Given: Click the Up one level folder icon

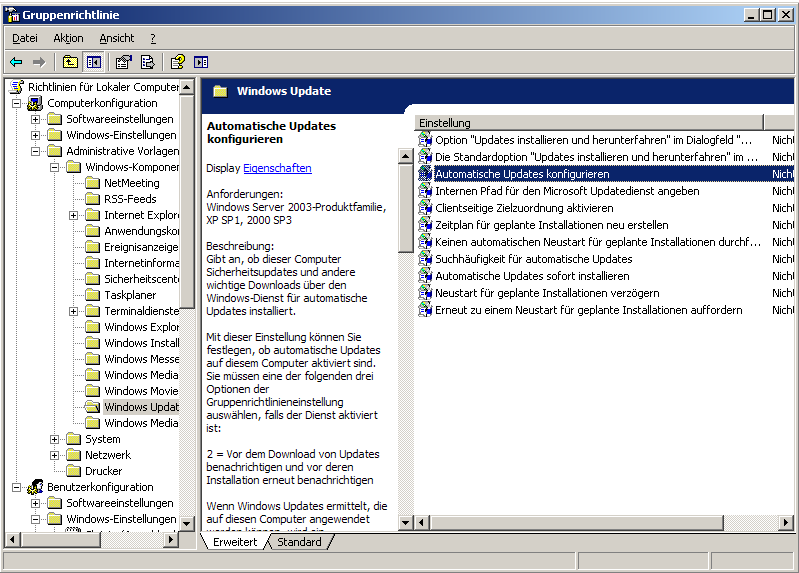Looking at the screenshot, I should click(x=70, y=62).
